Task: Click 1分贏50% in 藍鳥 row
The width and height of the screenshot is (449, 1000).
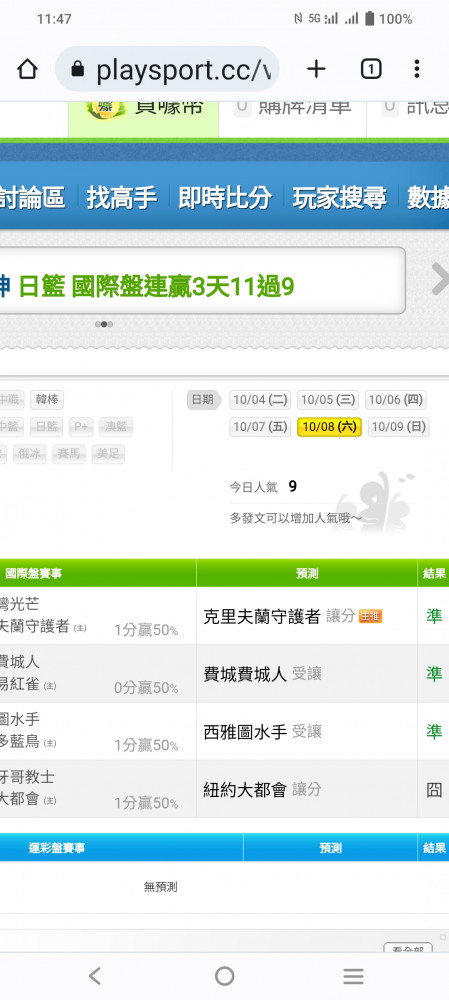Action: [x=146, y=746]
